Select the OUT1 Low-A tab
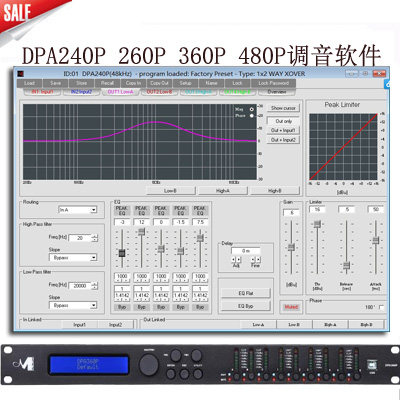The width and height of the screenshot is (400, 400). tap(120, 92)
